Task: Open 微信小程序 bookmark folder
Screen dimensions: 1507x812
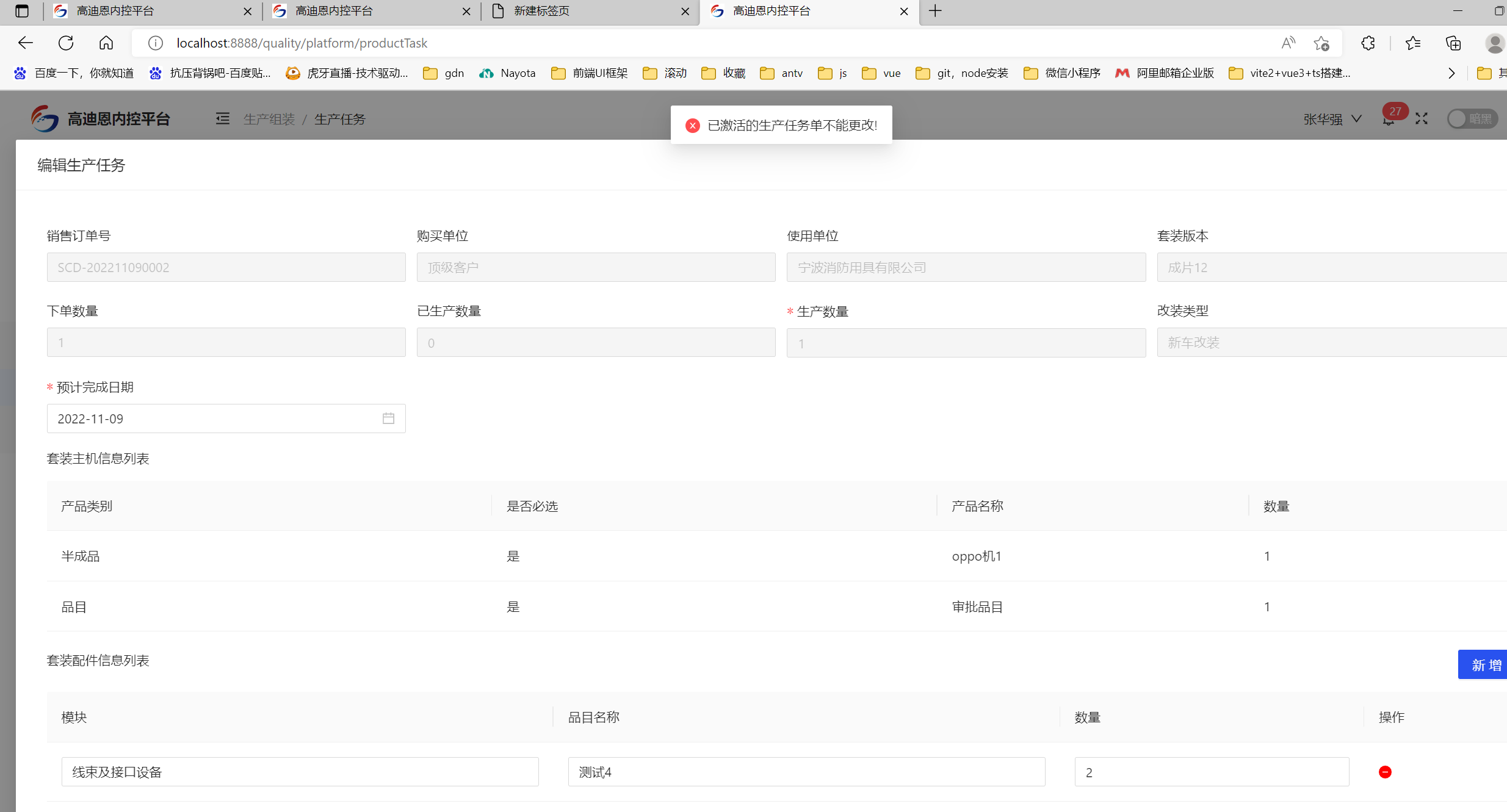Action: 1062,73
